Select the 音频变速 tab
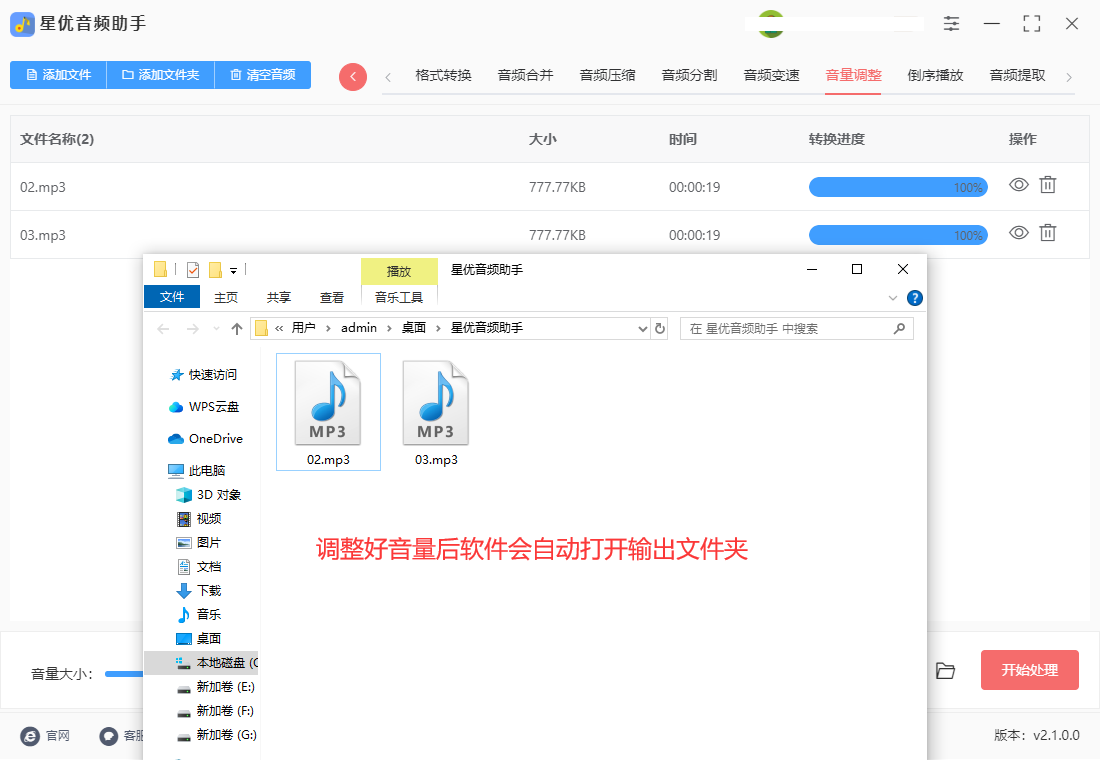The image size is (1100, 760). pos(772,75)
